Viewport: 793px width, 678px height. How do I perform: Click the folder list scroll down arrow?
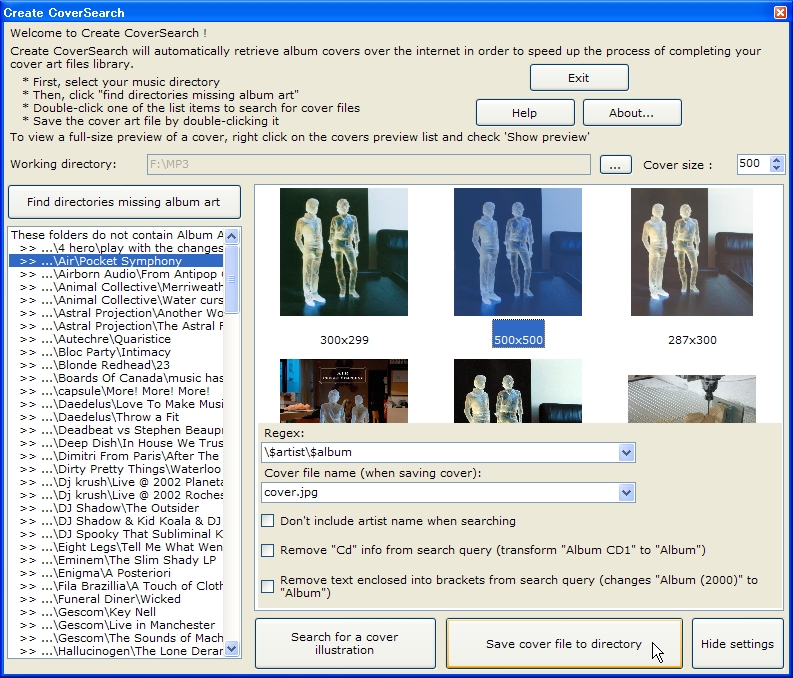coord(232,648)
